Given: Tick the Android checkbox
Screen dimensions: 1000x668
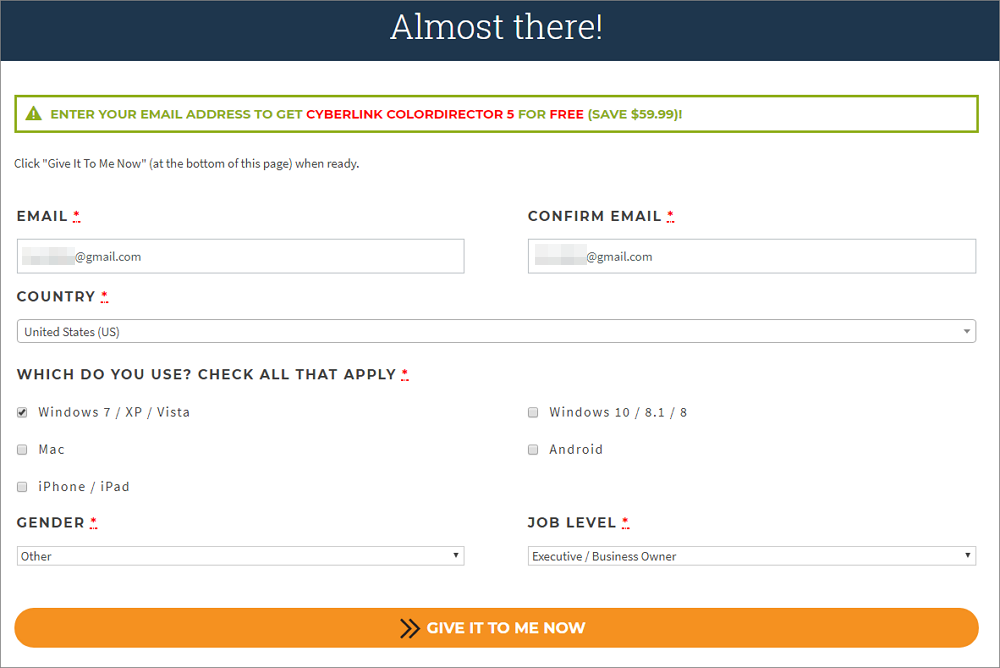Looking at the screenshot, I should pyautogui.click(x=533, y=450).
